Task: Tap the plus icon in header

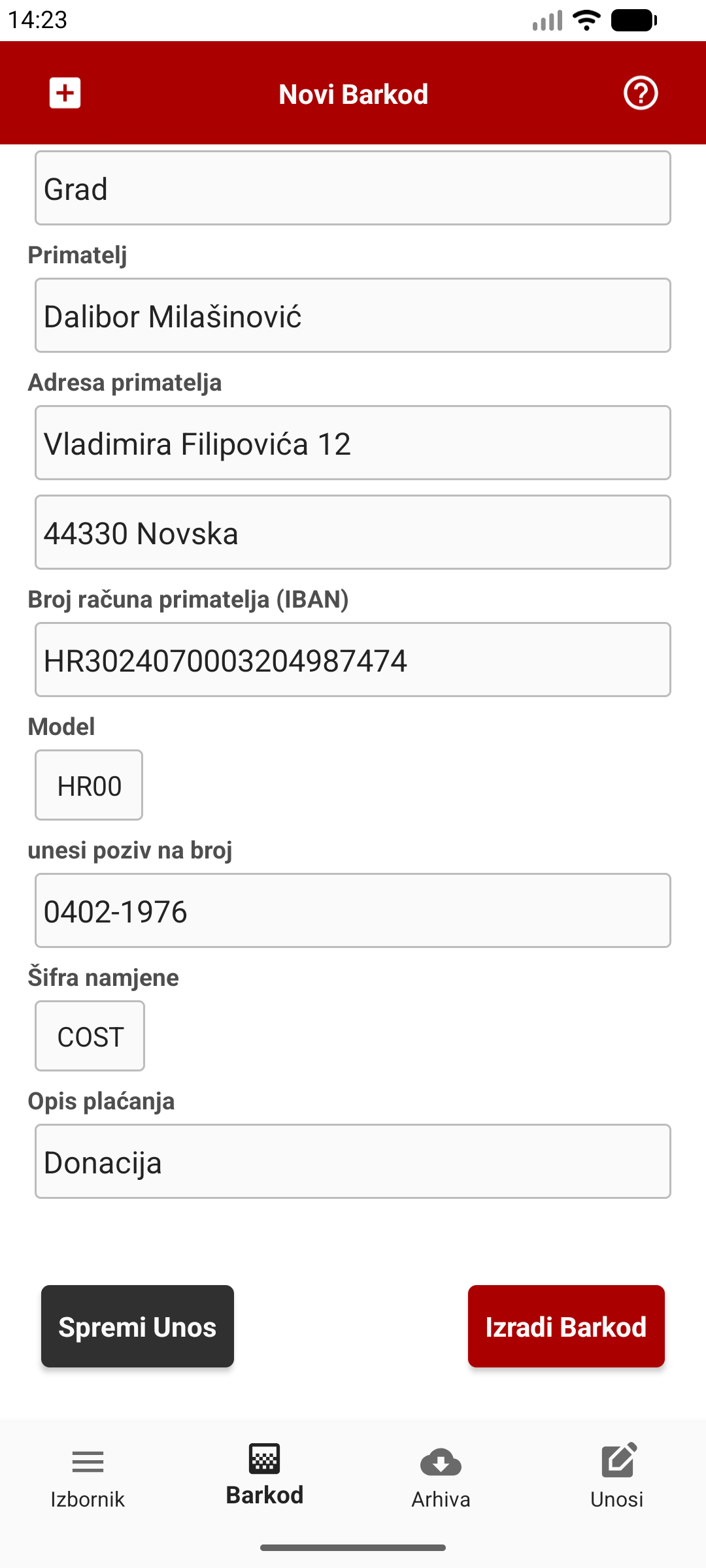Action: 65,93
